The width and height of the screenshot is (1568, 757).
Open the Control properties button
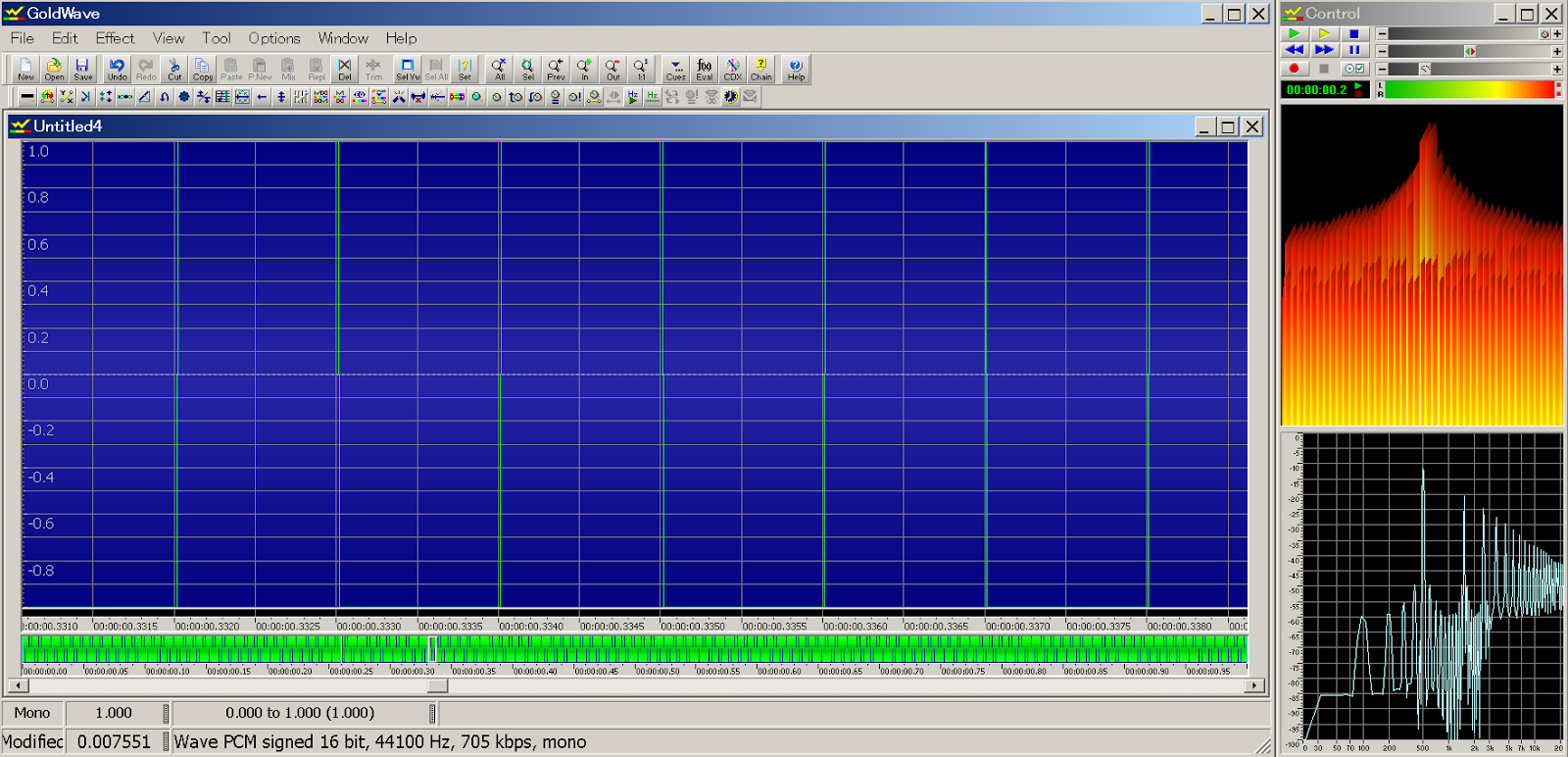(1354, 69)
